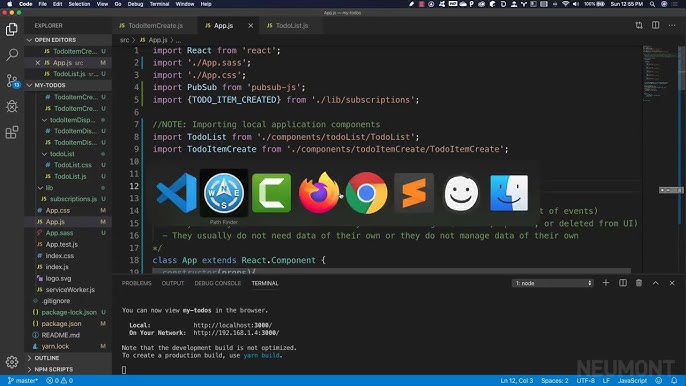Click the src breadcrumb above the editor

click(x=124, y=40)
